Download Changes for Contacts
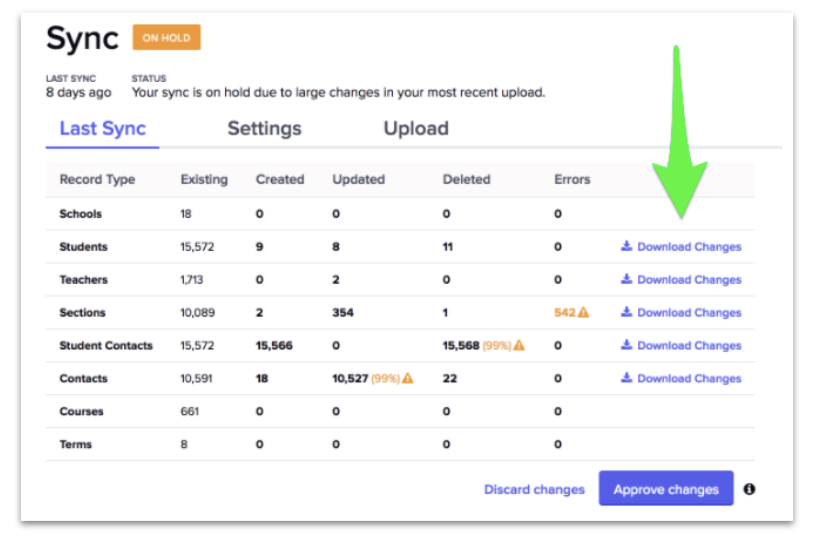The height and width of the screenshot is (546, 816). tap(681, 378)
